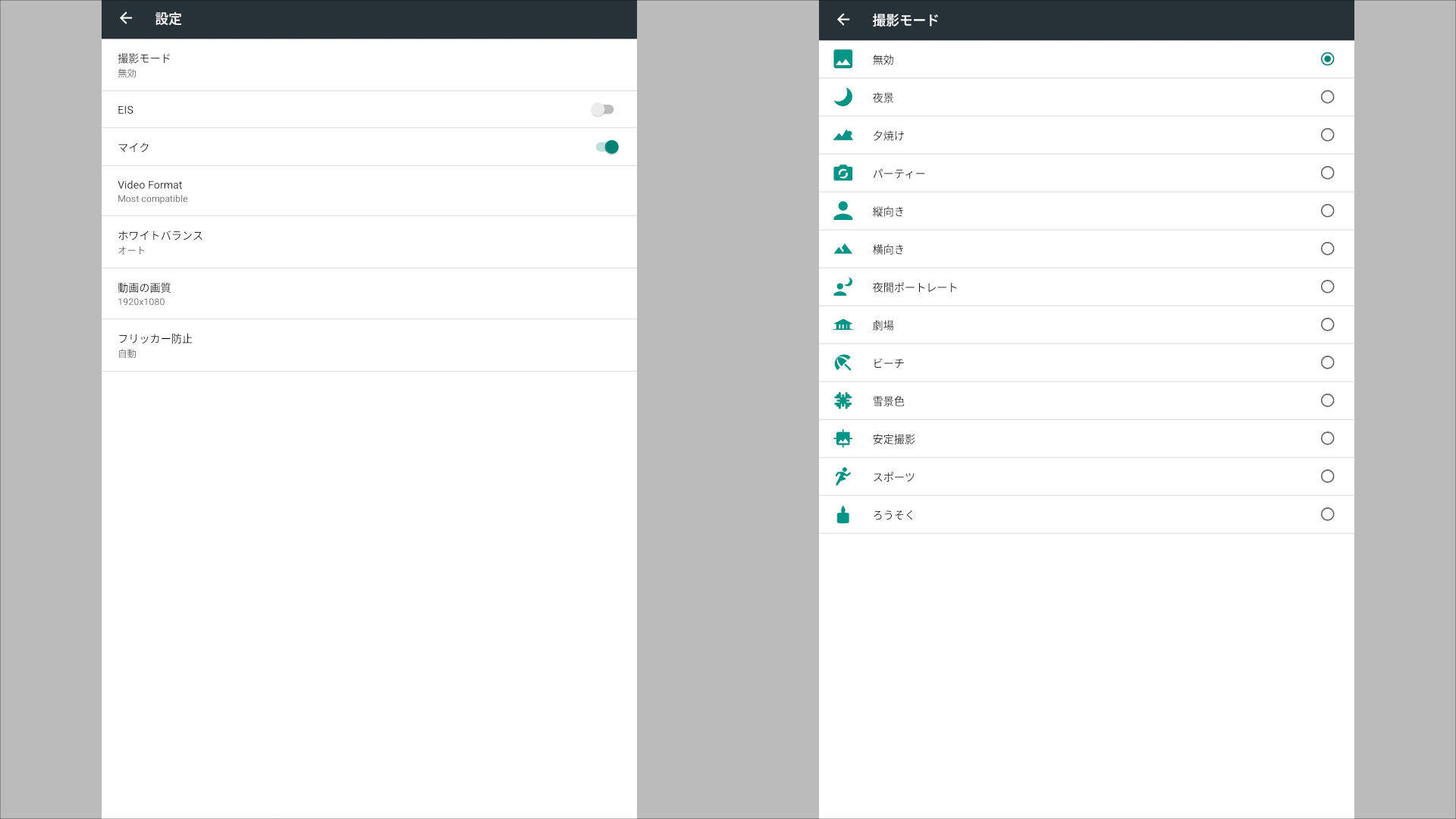This screenshot has width=1456, height=819.
Task: Click the running figure スポーツ icon
Action: click(843, 476)
